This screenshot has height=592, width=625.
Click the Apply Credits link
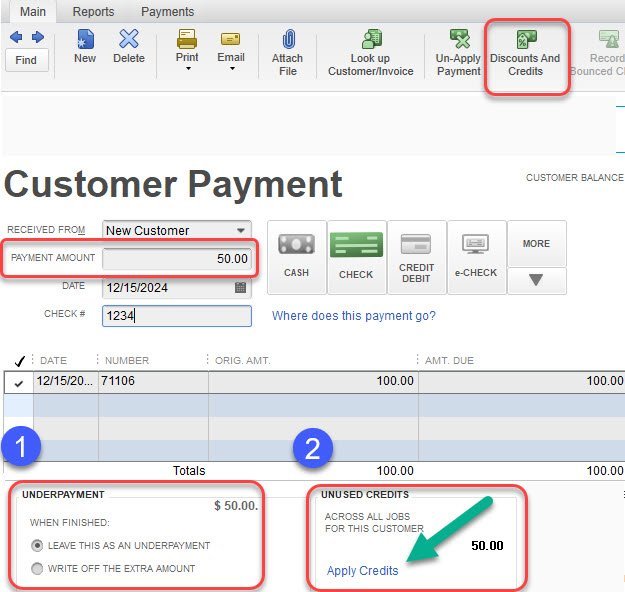click(362, 571)
